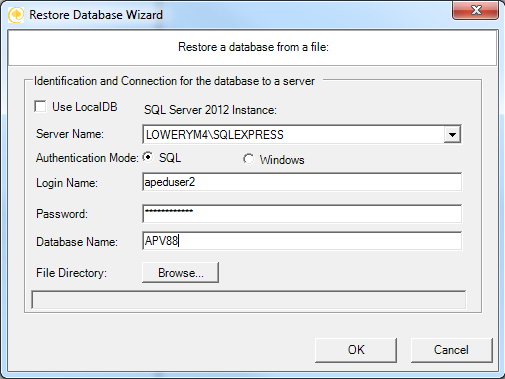Dismiss dialog with the Cancel button
Image resolution: width=505 pixels, height=379 pixels.
(x=451, y=350)
